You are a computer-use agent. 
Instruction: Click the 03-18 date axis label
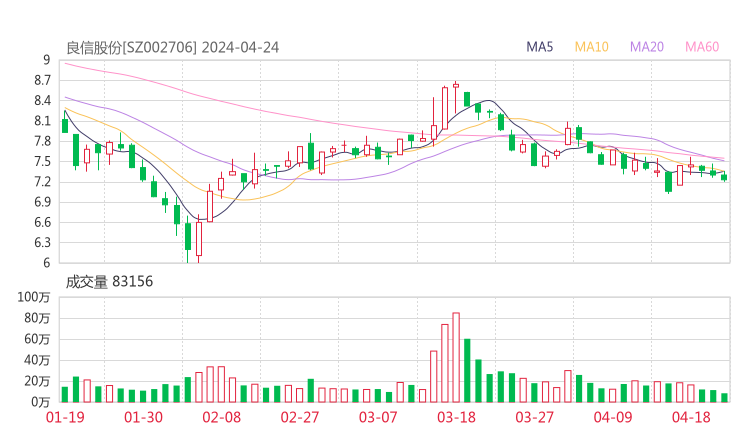[x=456, y=417]
